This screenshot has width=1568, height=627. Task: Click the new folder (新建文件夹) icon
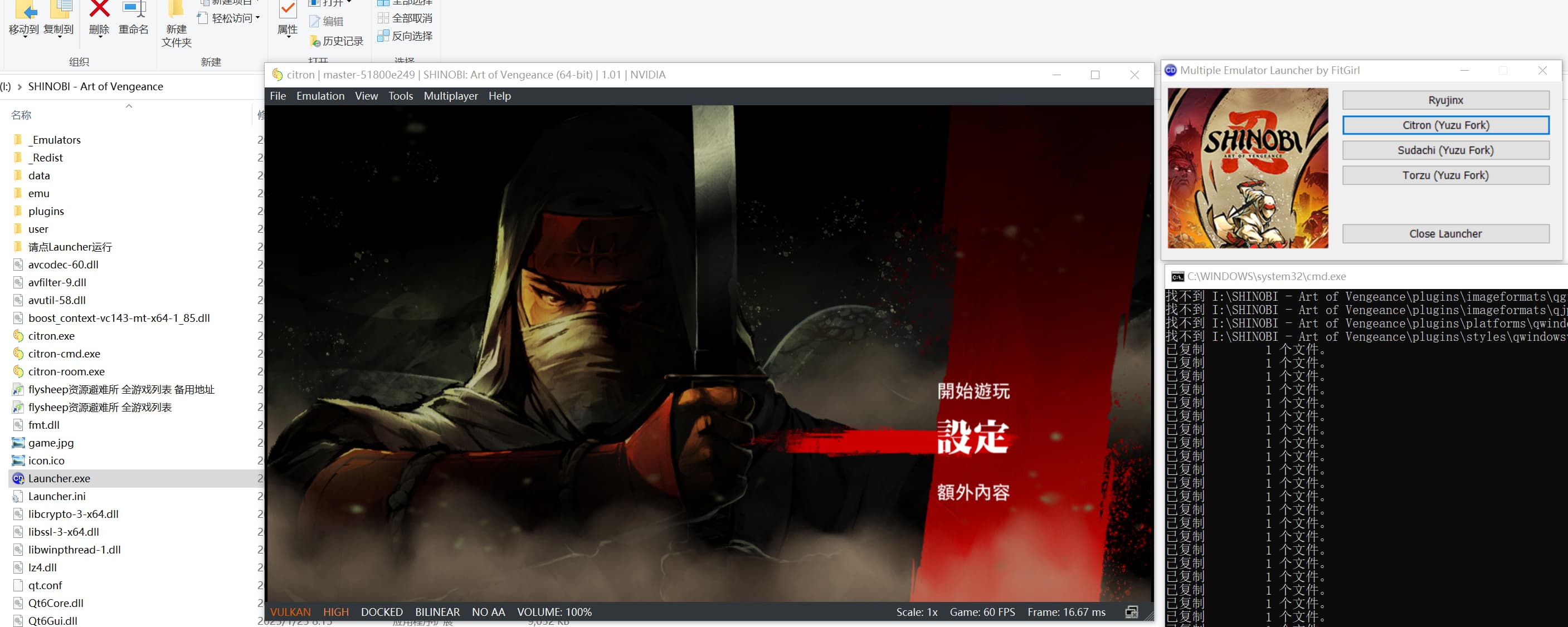point(177,9)
